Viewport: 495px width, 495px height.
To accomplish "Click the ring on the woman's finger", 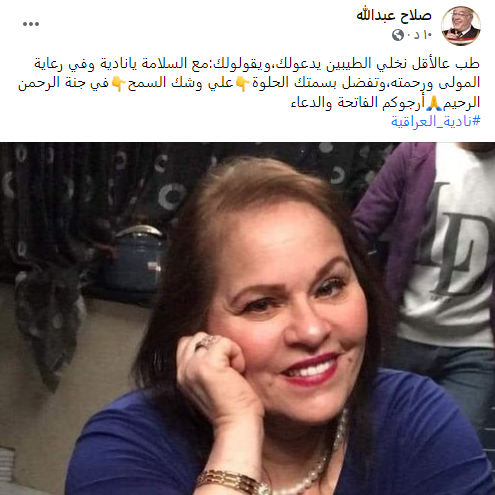I will pos(207,342).
